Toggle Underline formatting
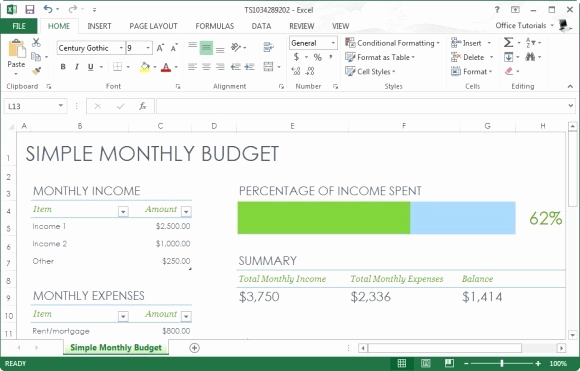This screenshot has width=580, height=371. click(90, 67)
